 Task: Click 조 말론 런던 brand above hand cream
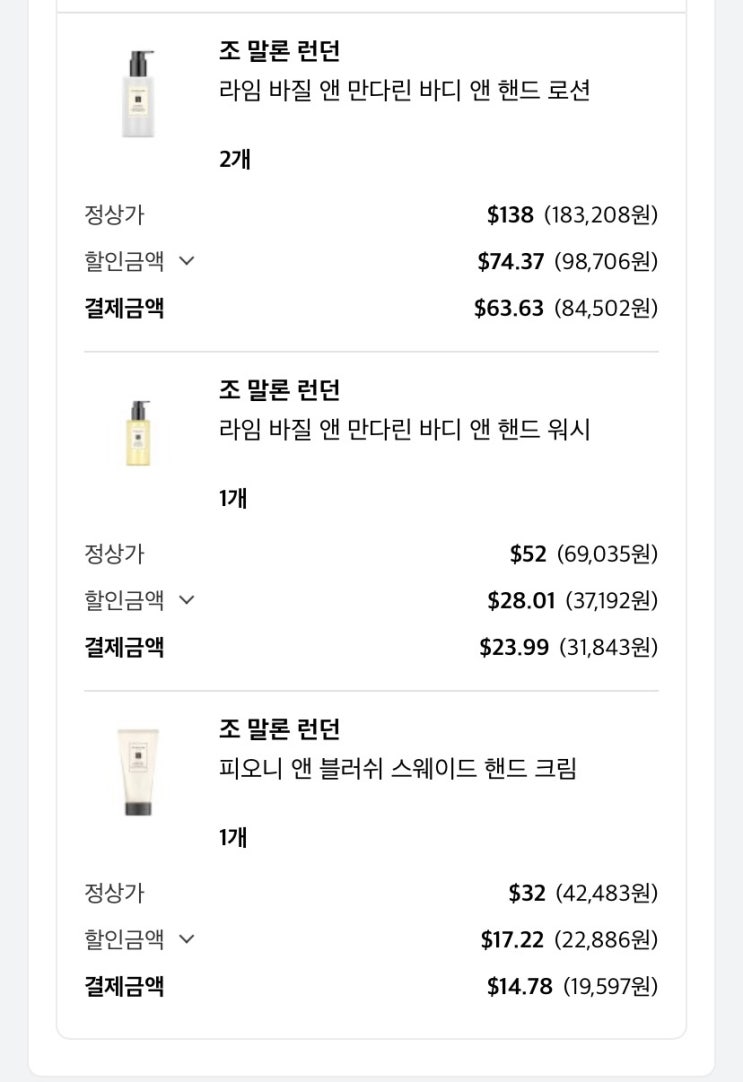click(x=279, y=729)
